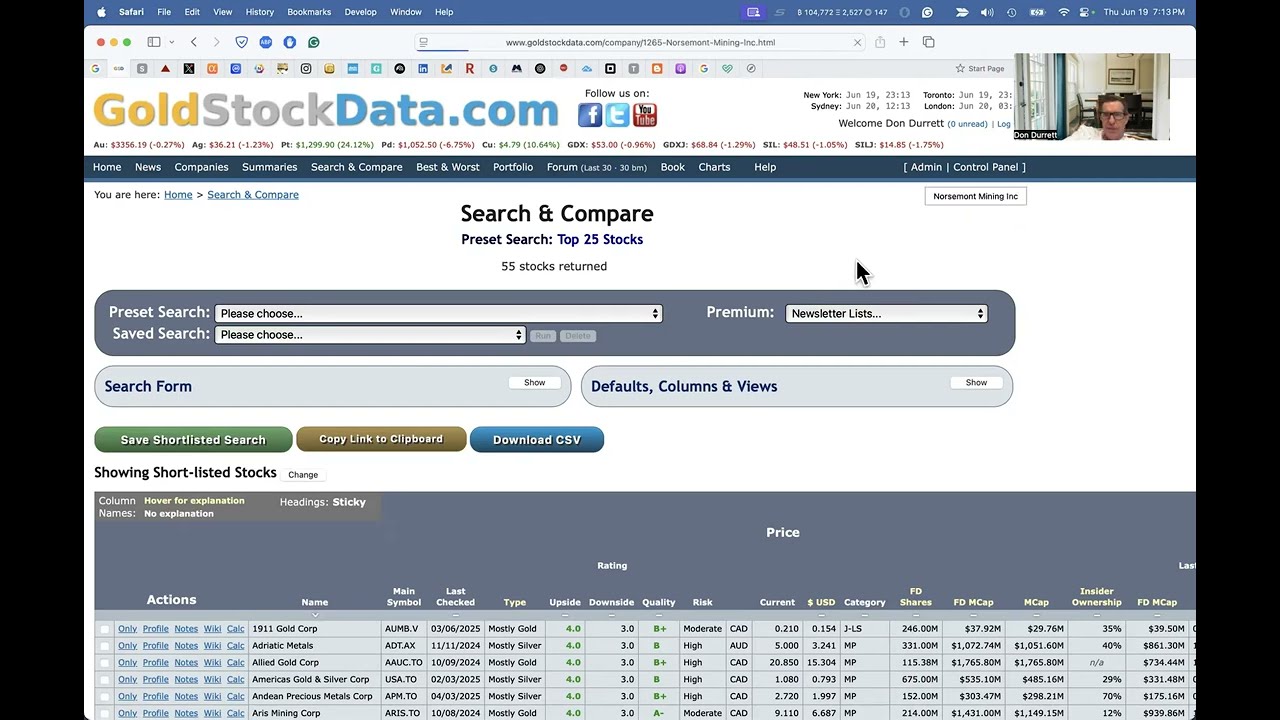Open the Start Page tab star
Screen dimensions: 1280x720
point(960,69)
